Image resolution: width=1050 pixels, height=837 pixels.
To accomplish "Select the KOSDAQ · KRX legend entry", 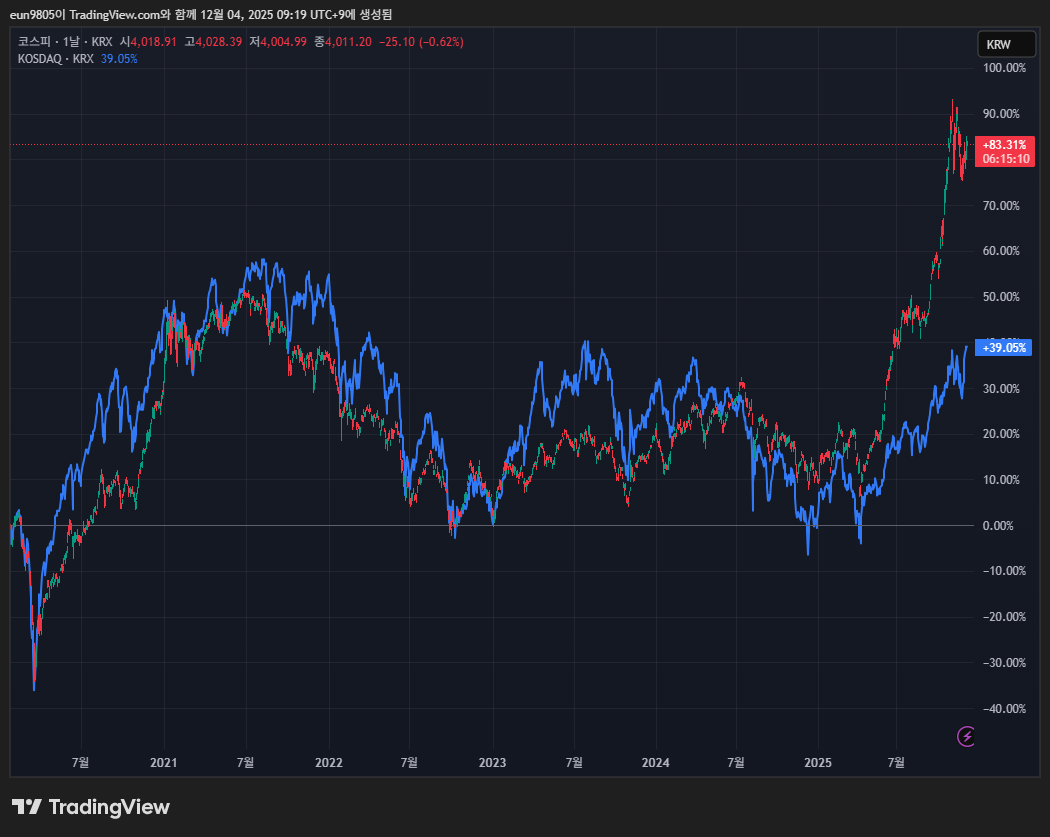I will pos(56,59).
